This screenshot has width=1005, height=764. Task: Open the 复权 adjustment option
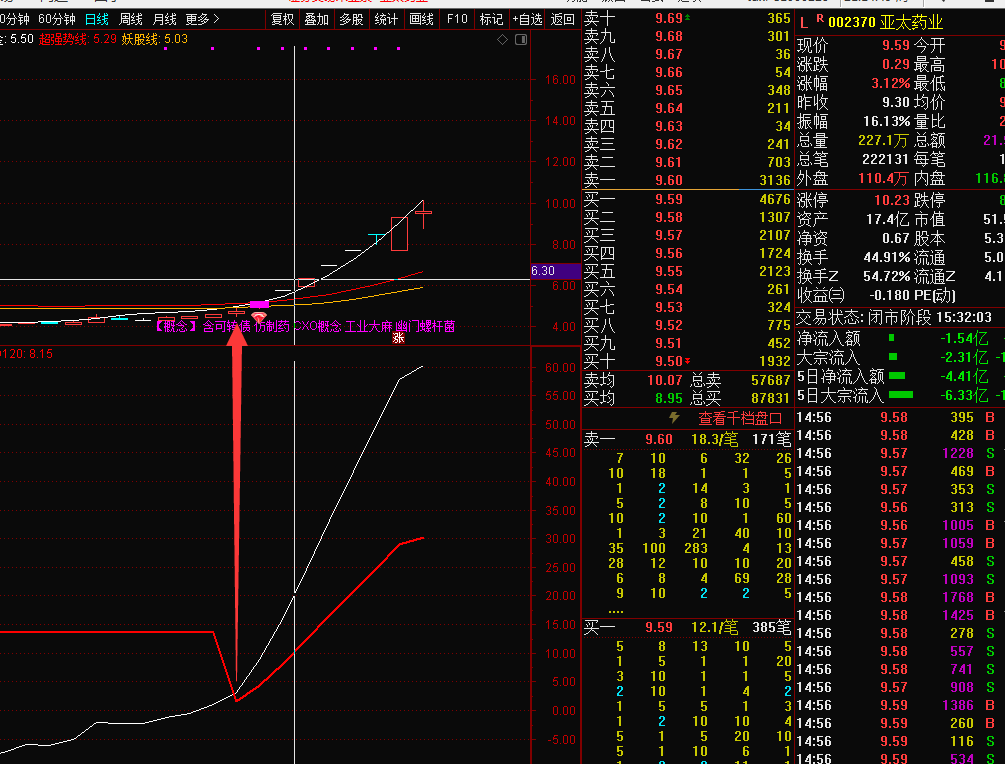[x=283, y=19]
